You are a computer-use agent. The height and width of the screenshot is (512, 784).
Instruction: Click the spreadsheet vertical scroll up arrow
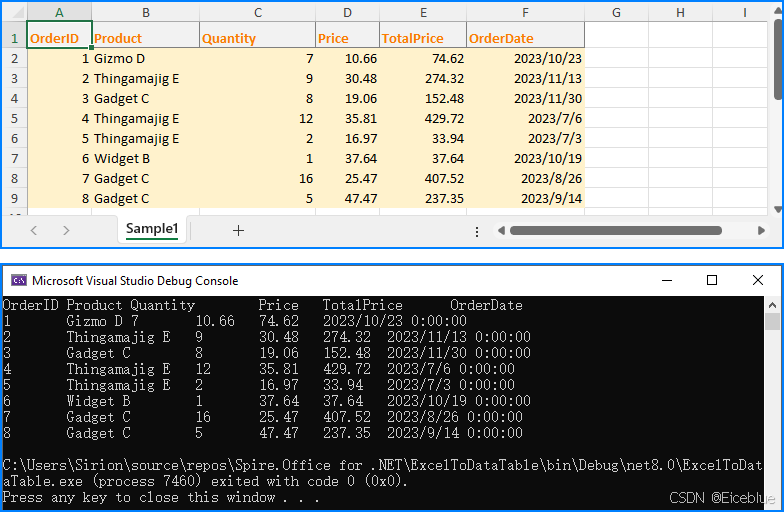pos(777,10)
